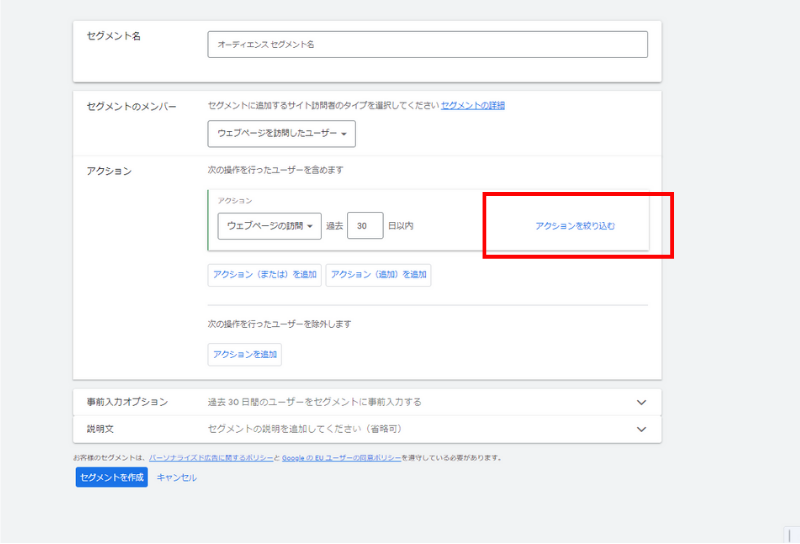Screen dimensions: 800x544
Task: Click the blue セグメントを作成 button
Action: pos(111,478)
